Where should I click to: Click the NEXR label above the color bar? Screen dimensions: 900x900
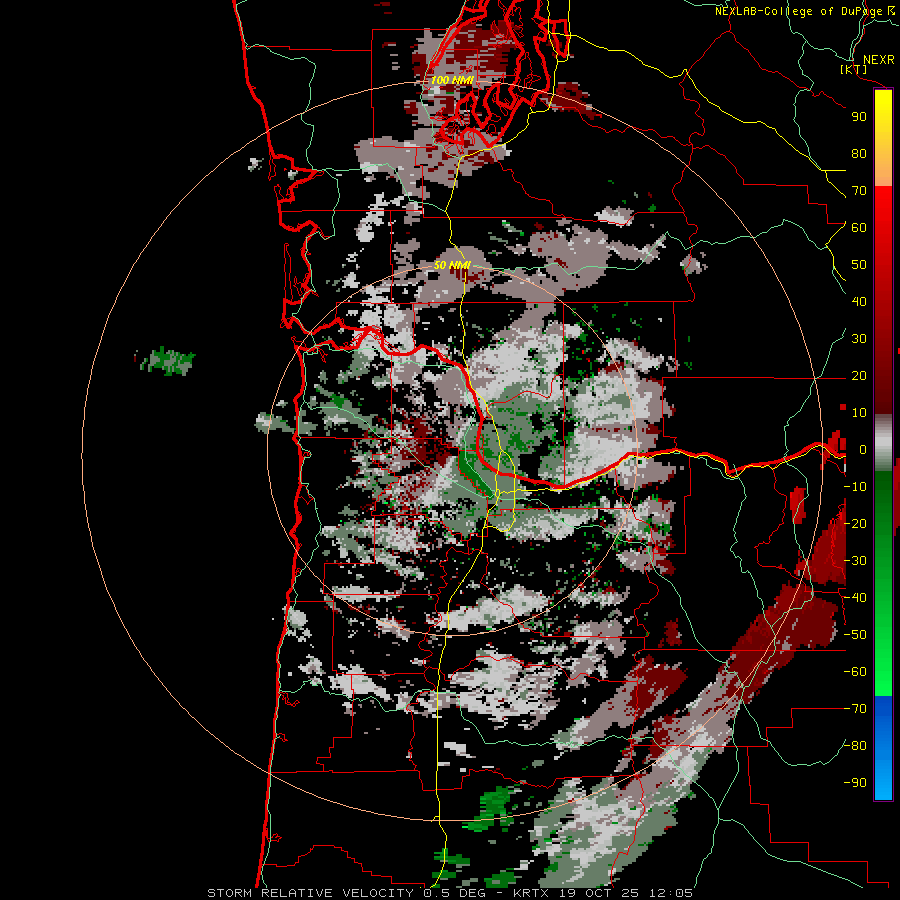tap(879, 60)
